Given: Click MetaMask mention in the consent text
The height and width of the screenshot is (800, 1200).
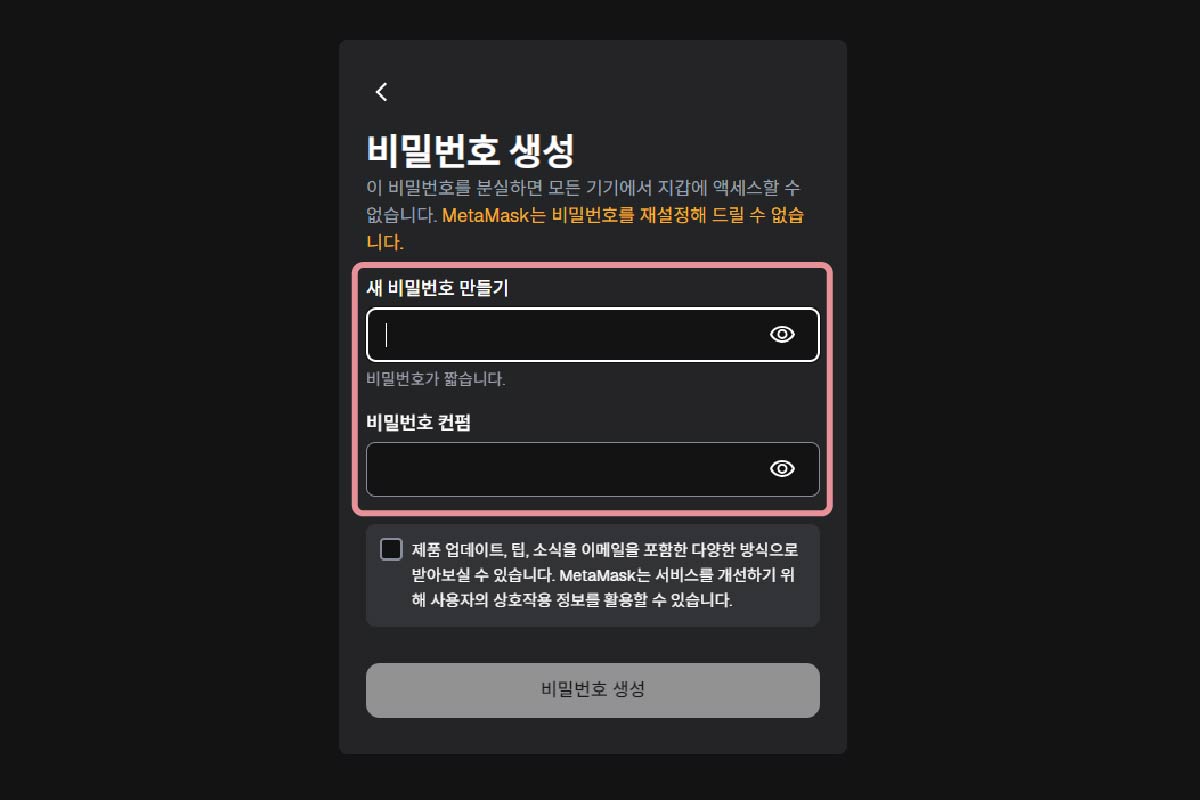Looking at the screenshot, I should tap(600, 575).
